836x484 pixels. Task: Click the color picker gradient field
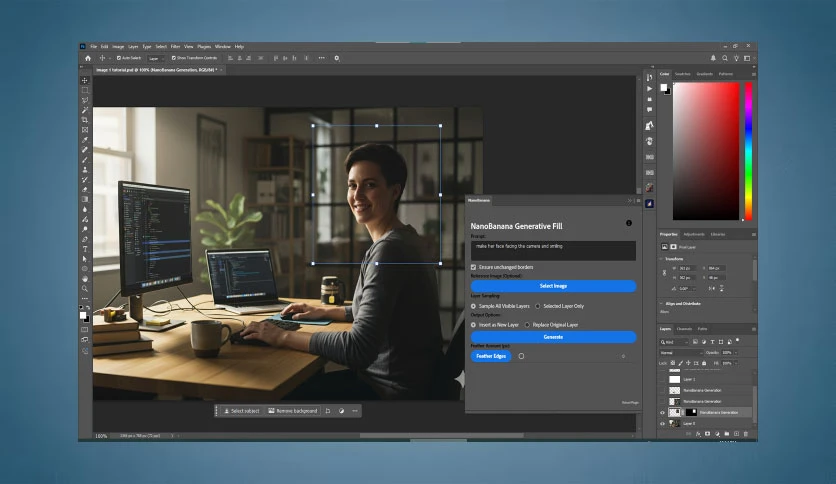point(706,151)
